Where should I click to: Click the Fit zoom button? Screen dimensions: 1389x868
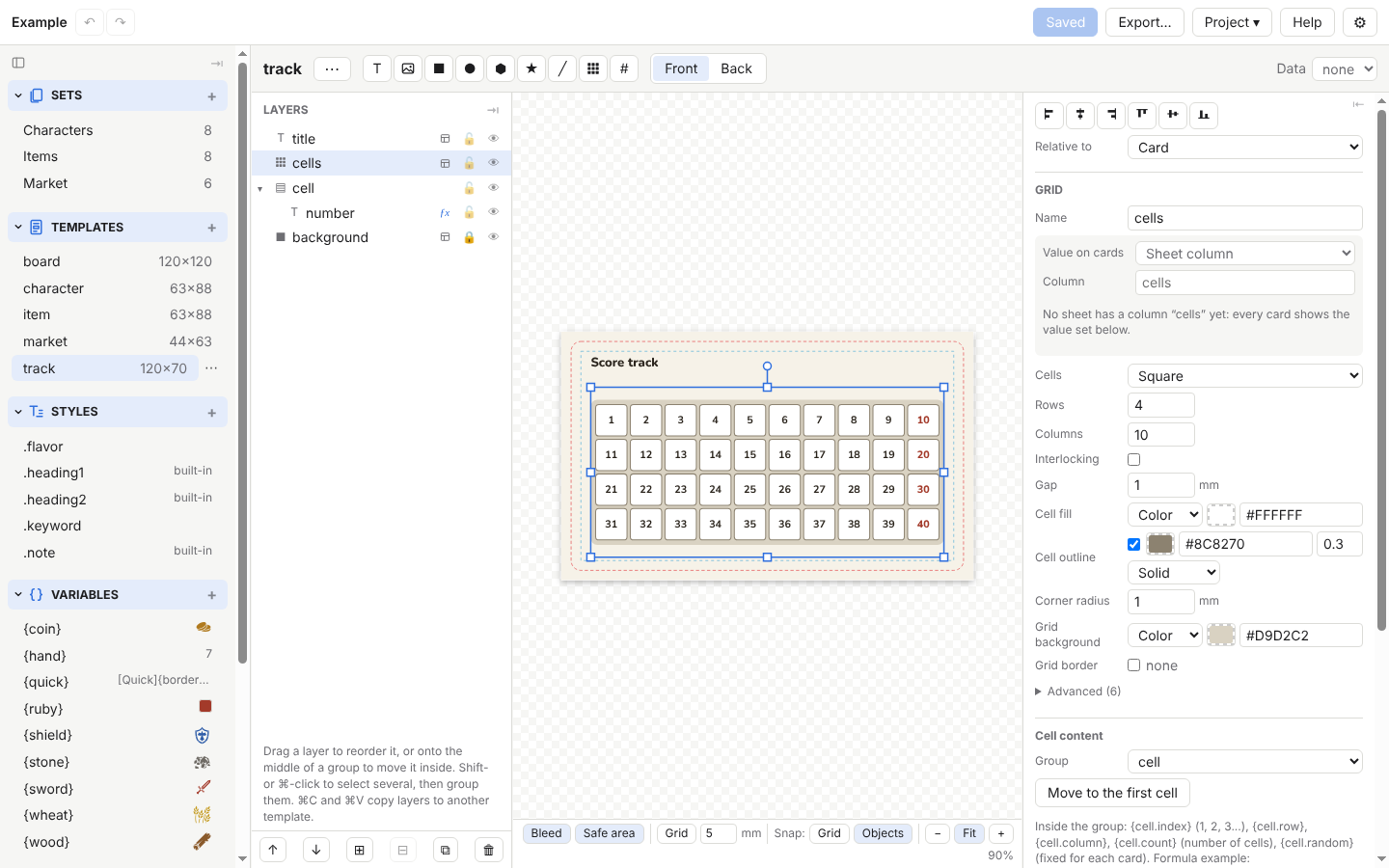[x=969, y=833]
